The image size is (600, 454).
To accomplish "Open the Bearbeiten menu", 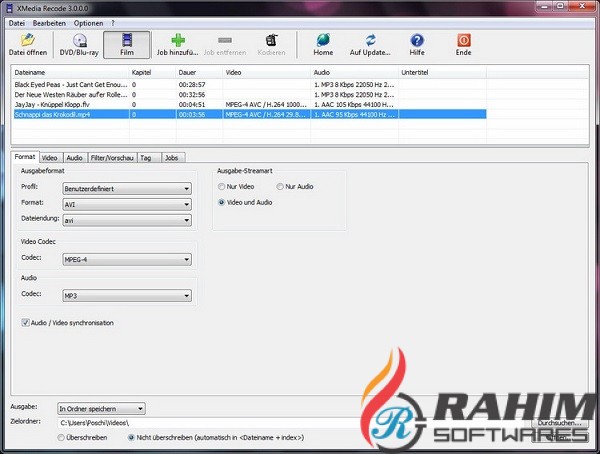I will [49, 23].
